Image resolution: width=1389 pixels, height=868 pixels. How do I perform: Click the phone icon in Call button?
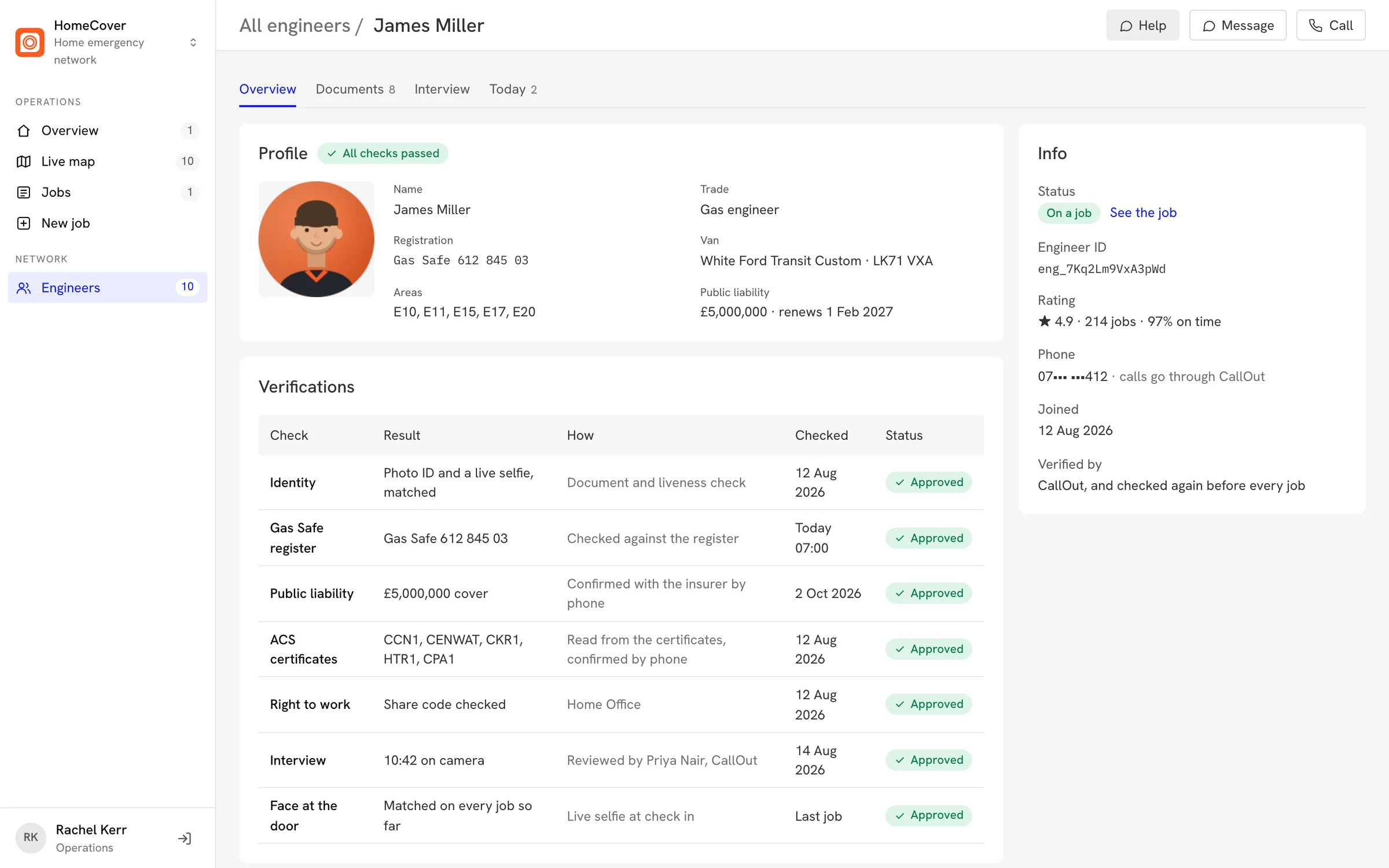pos(1315,26)
